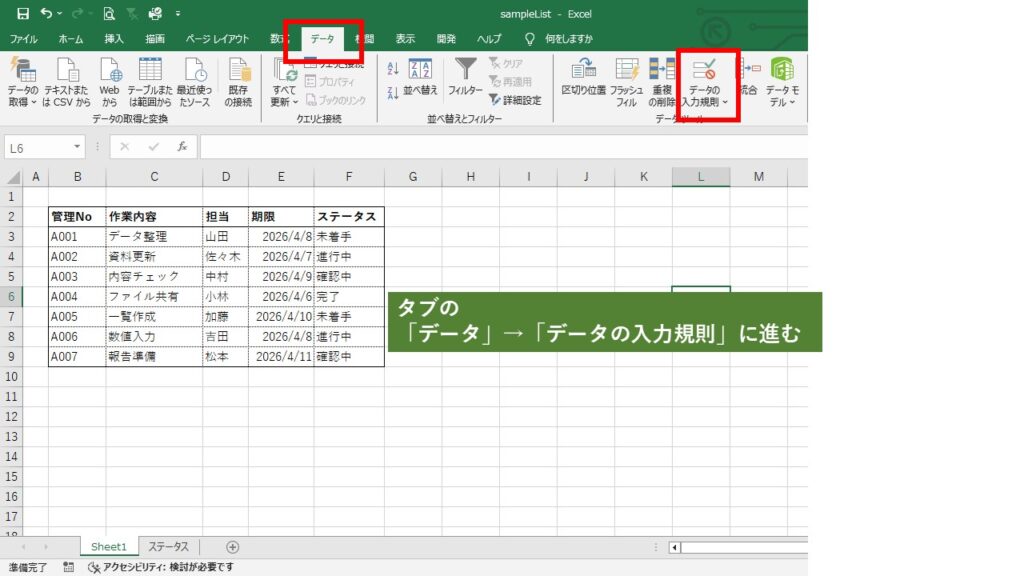This screenshot has width=1024, height=576.
Task: Open Text to Columns (区切り位置) tool
Action: (583, 70)
